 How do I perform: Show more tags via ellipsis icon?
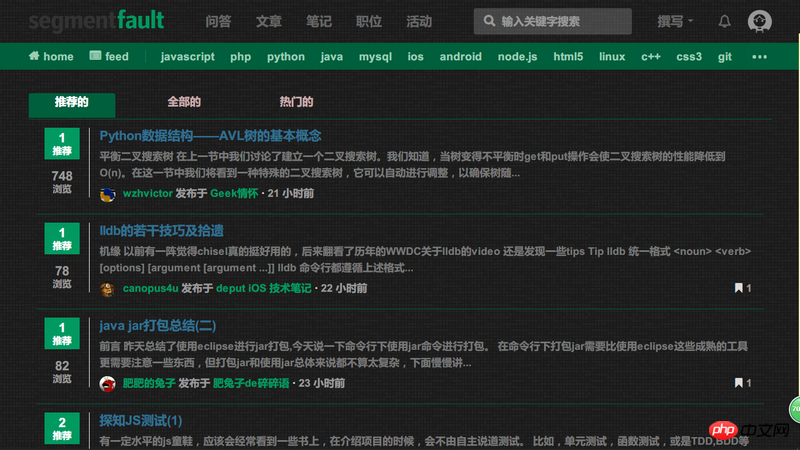point(759,57)
